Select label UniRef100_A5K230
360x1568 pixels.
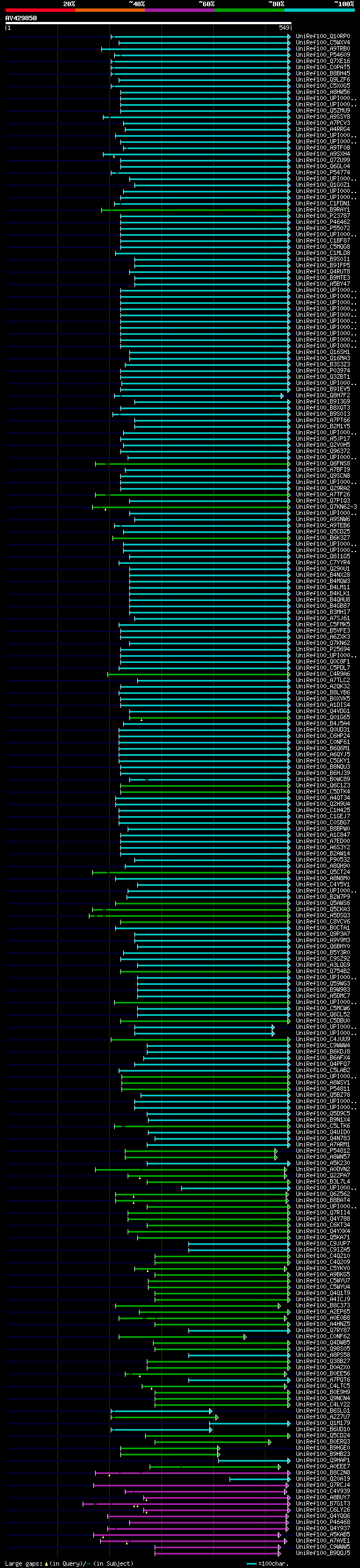323,1163
